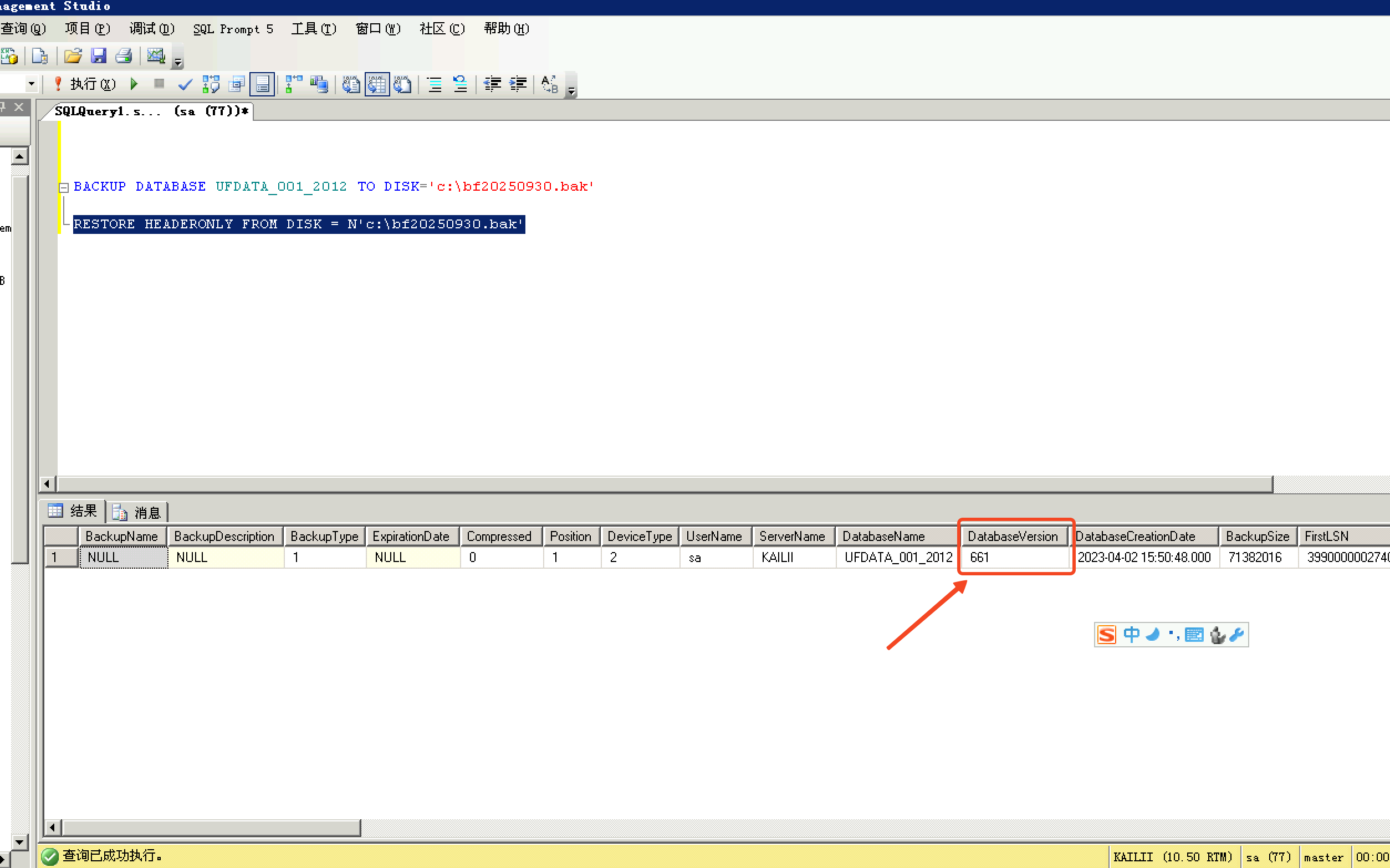Toggle Results to File mode
The height and width of the screenshot is (868, 1390).
(403, 84)
